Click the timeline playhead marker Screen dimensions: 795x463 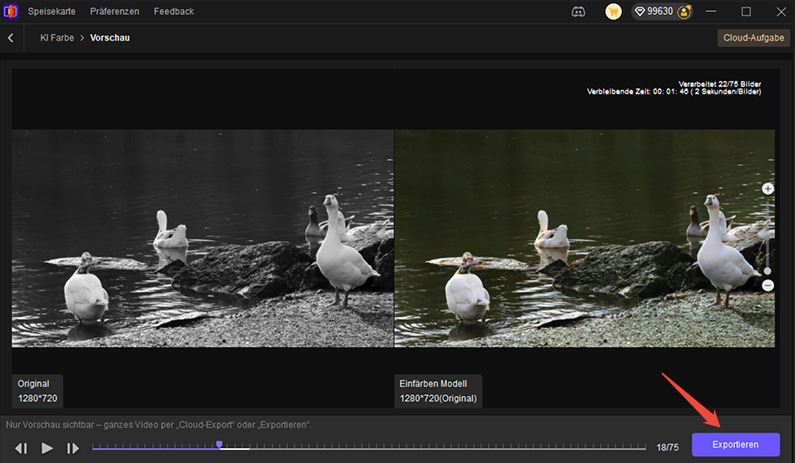pyautogui.click(x=219, y=445)
